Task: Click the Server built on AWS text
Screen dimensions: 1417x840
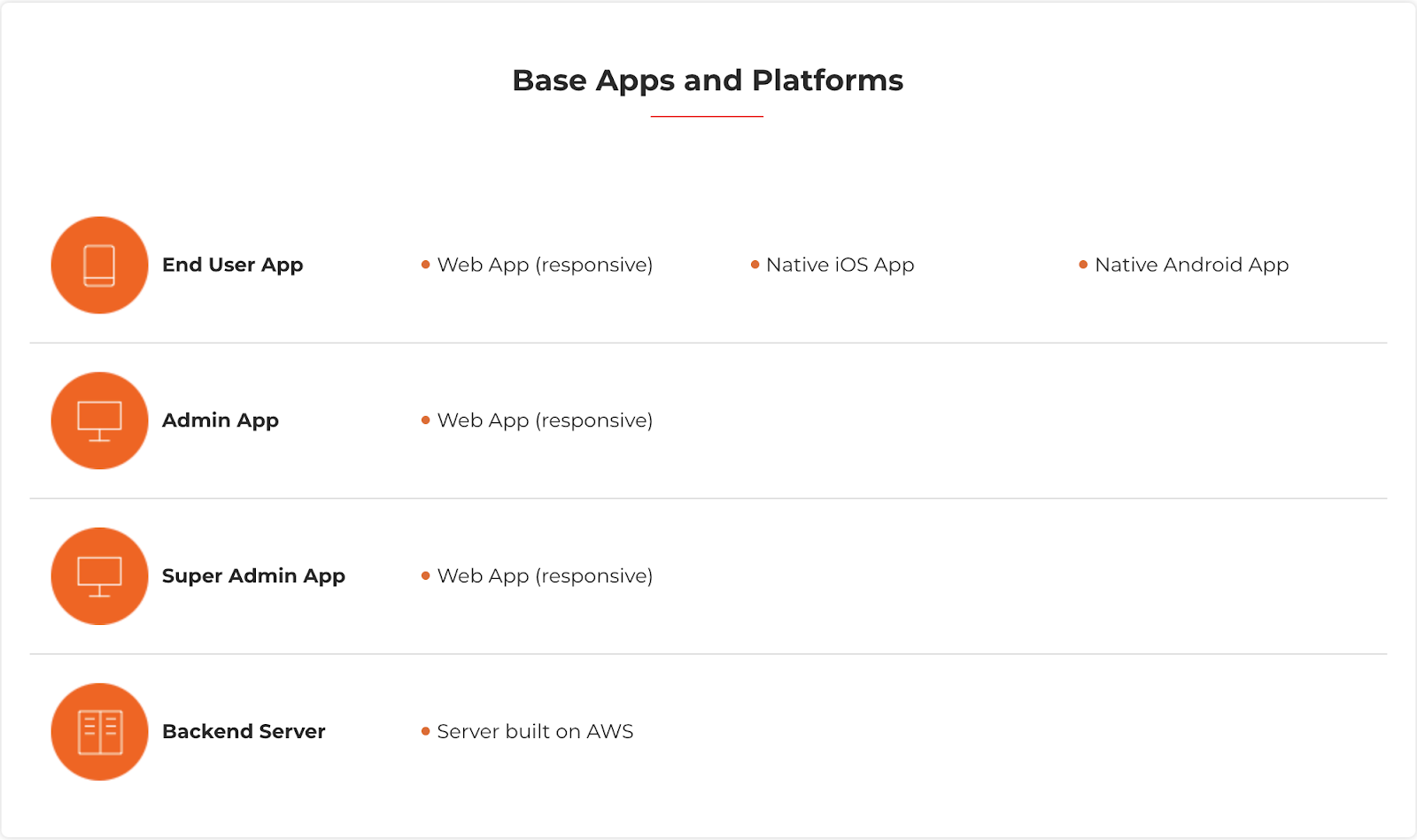Action: (x=535, y=732)
